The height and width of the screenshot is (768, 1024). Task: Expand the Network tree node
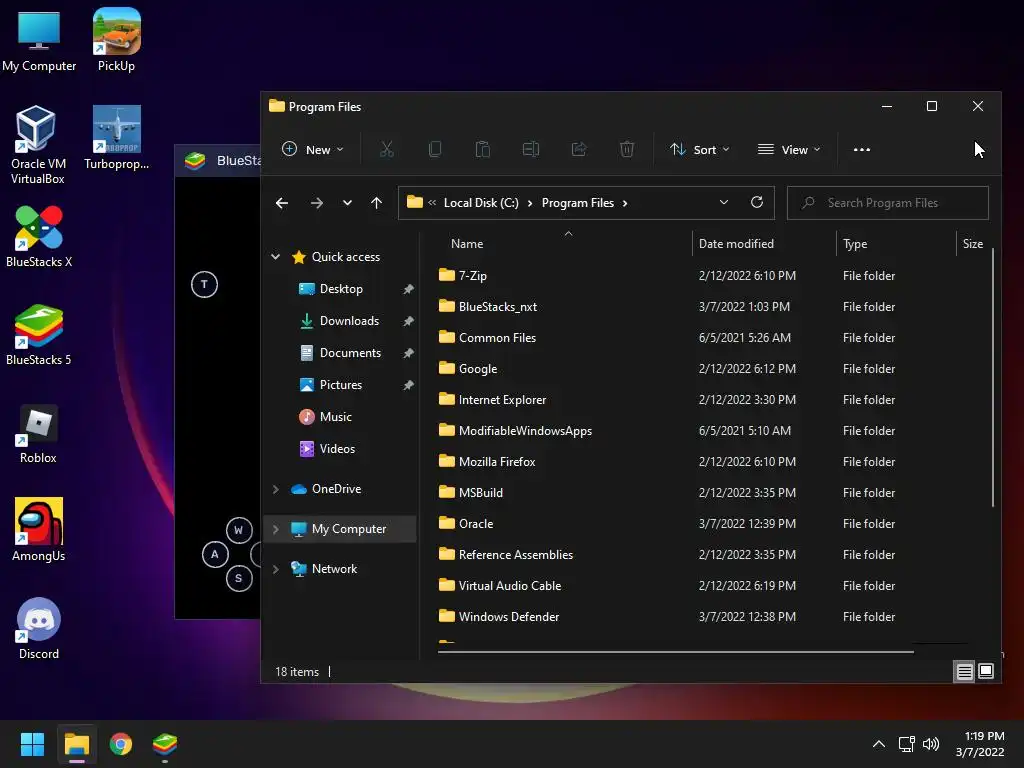(276, 569)
